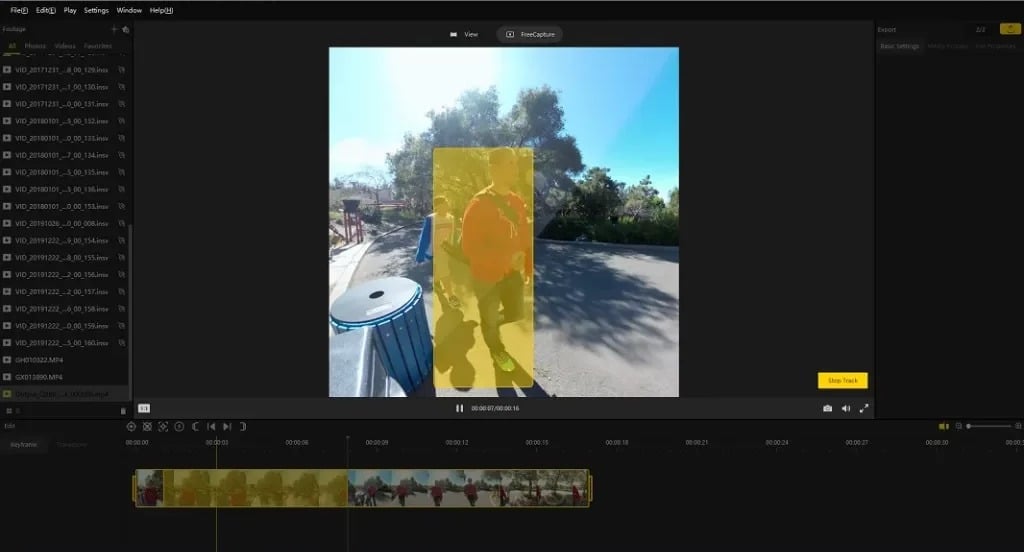This screenshot has height=552, width=1024.
Task: Select the file ending 00_157.insv
Action: tap(64, 291)
